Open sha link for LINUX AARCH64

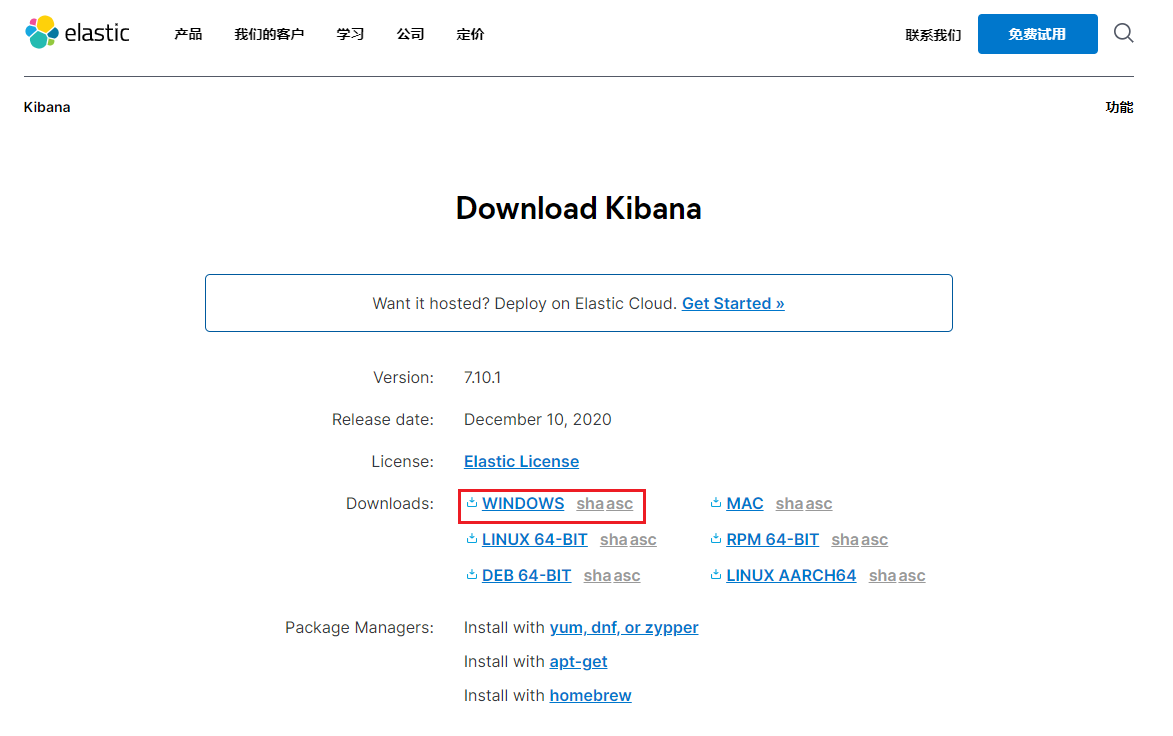click(882, 576)
